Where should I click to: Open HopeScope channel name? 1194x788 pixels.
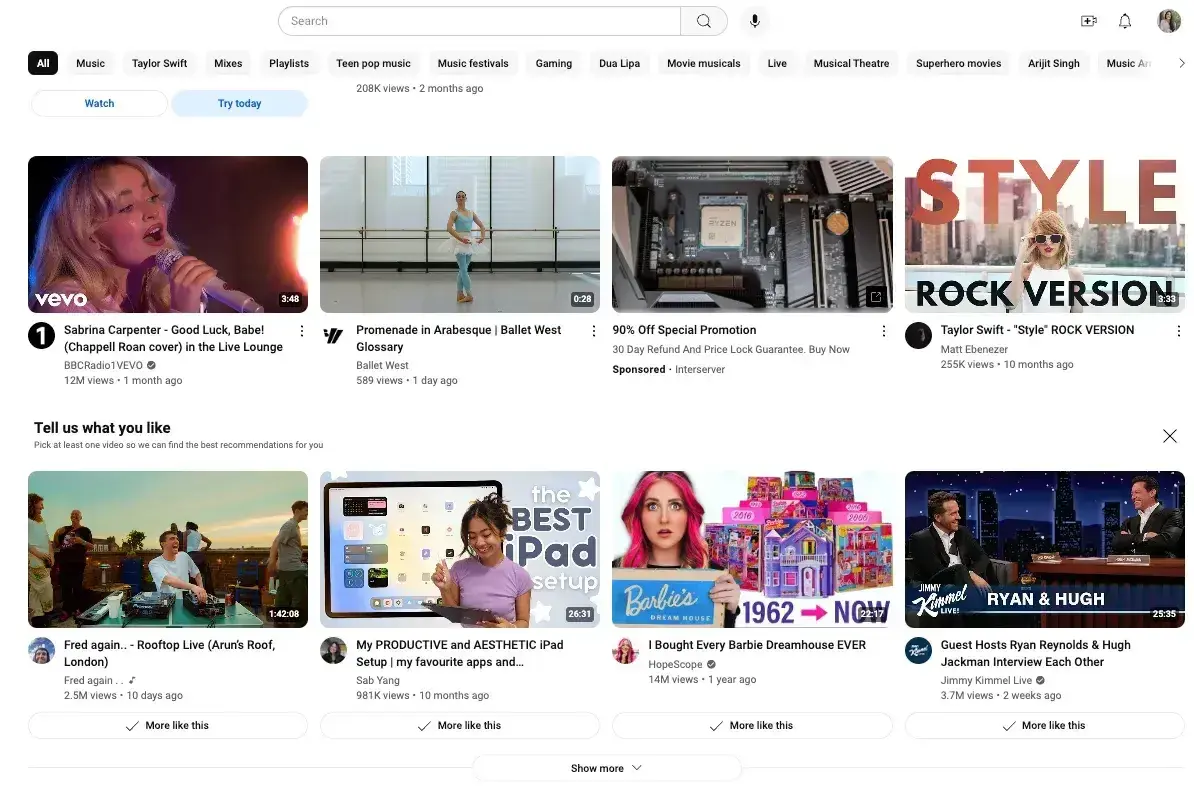[675, 665]
